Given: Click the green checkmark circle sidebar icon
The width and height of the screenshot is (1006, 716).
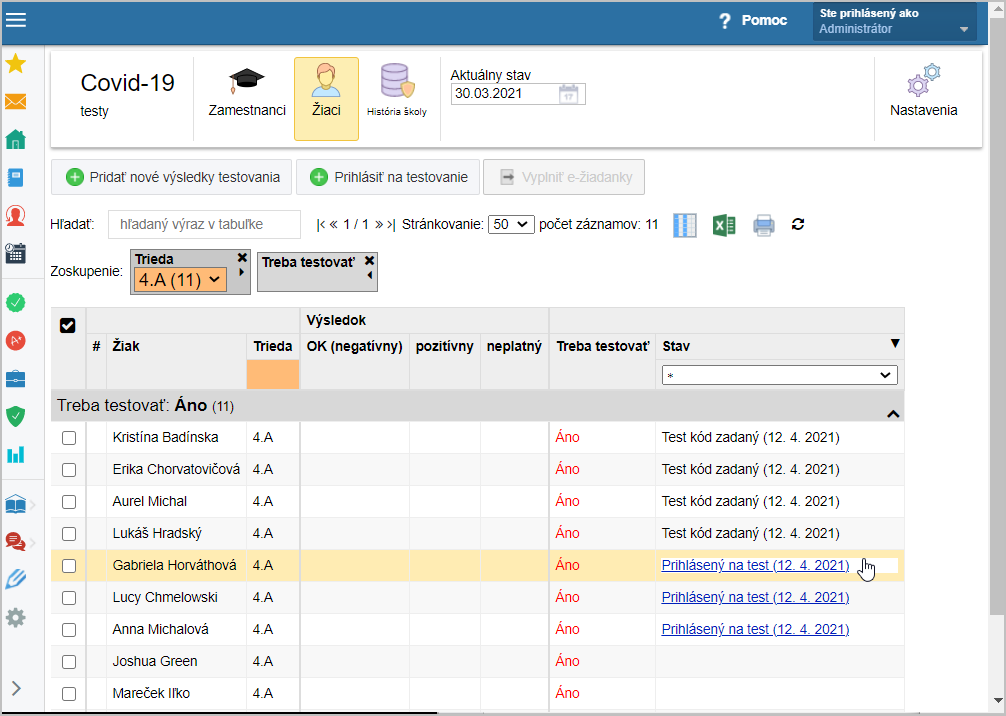Looking at the screenshot, I should (x=15, y=302).
